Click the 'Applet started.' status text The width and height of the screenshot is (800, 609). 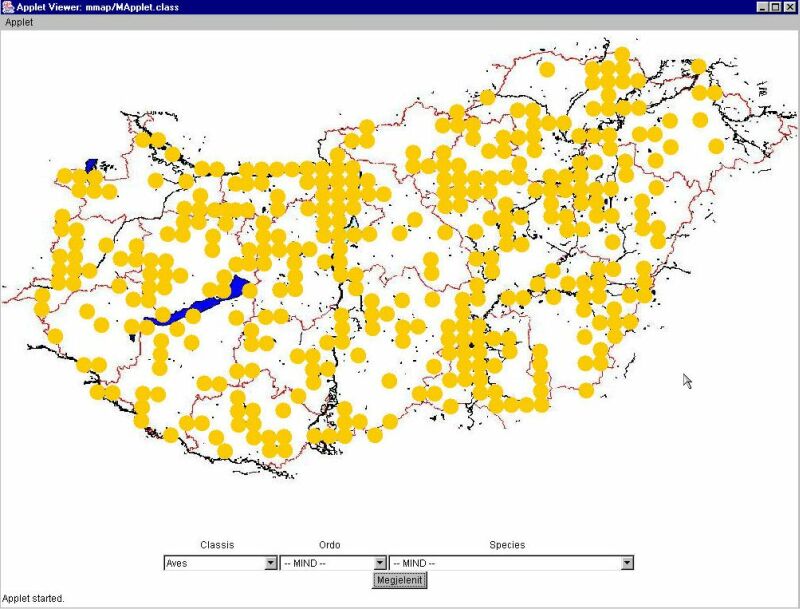[33, 598]
